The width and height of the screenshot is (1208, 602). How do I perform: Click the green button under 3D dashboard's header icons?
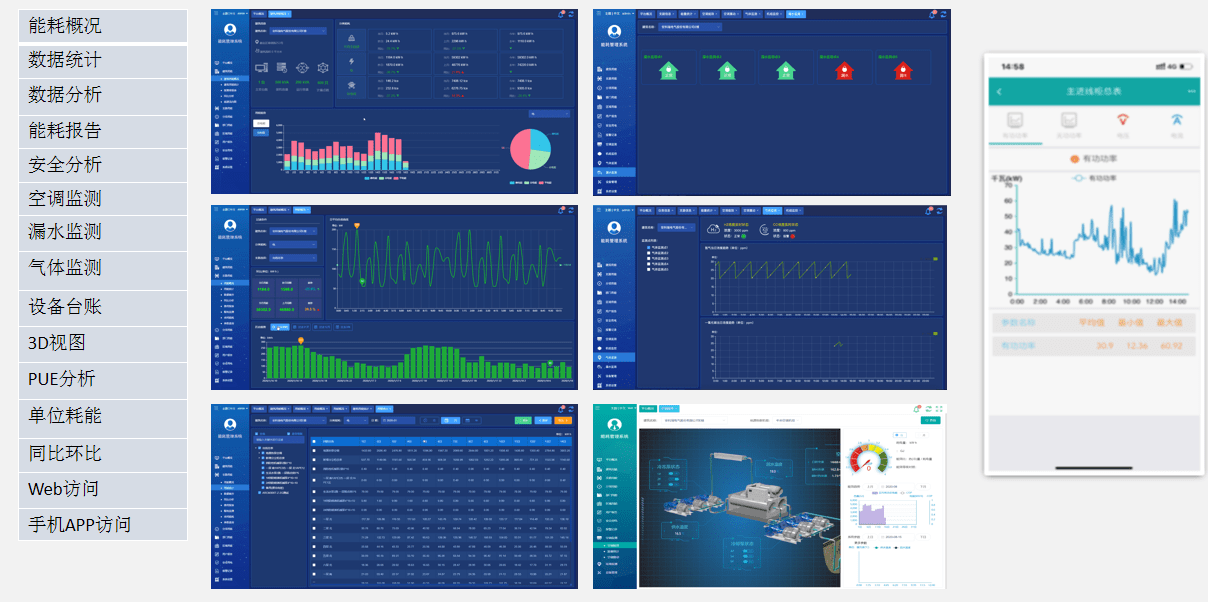pyautogui.click(x=930, y=421)
